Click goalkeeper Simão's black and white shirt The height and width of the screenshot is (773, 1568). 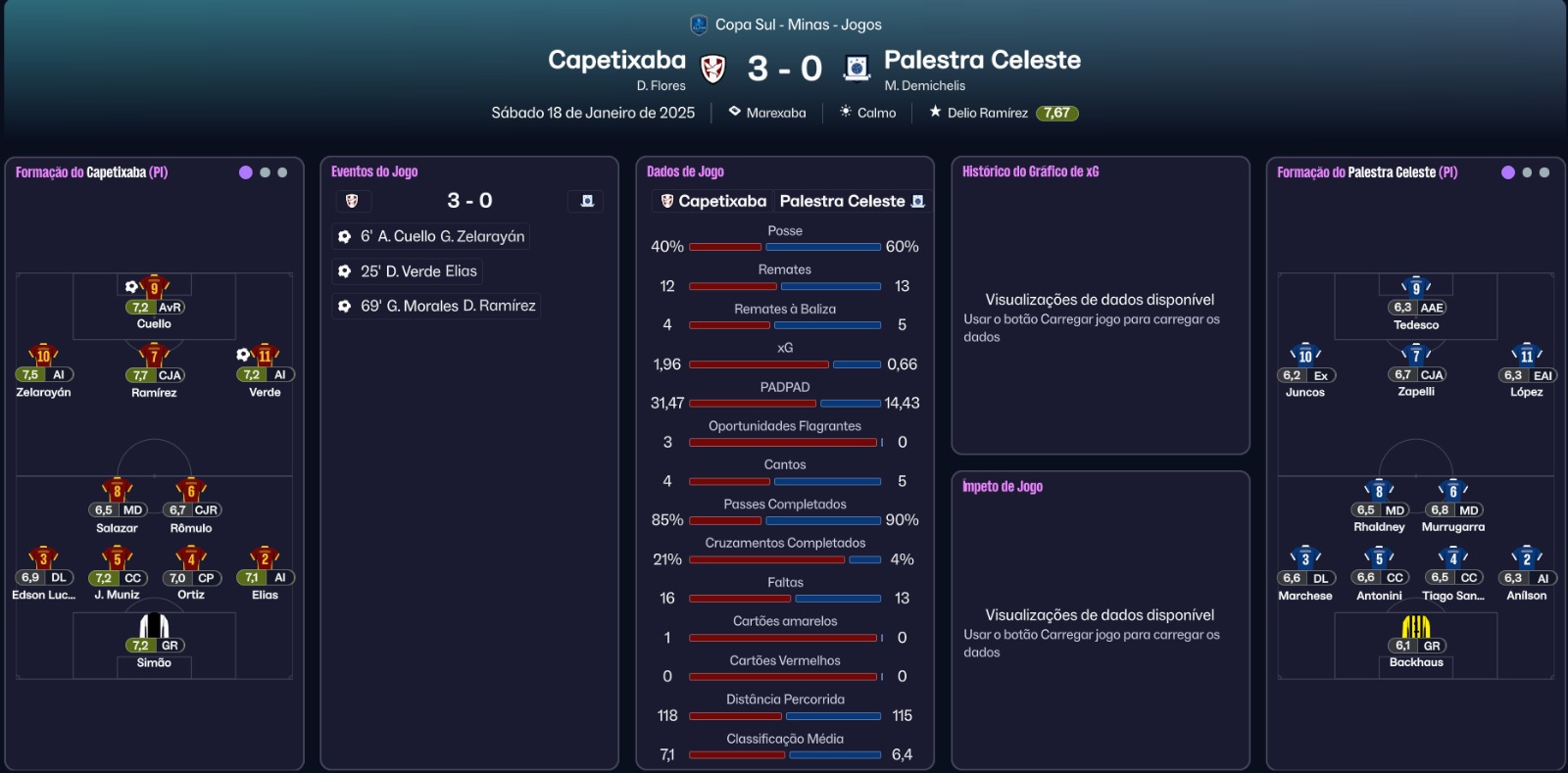coord(154,626)
